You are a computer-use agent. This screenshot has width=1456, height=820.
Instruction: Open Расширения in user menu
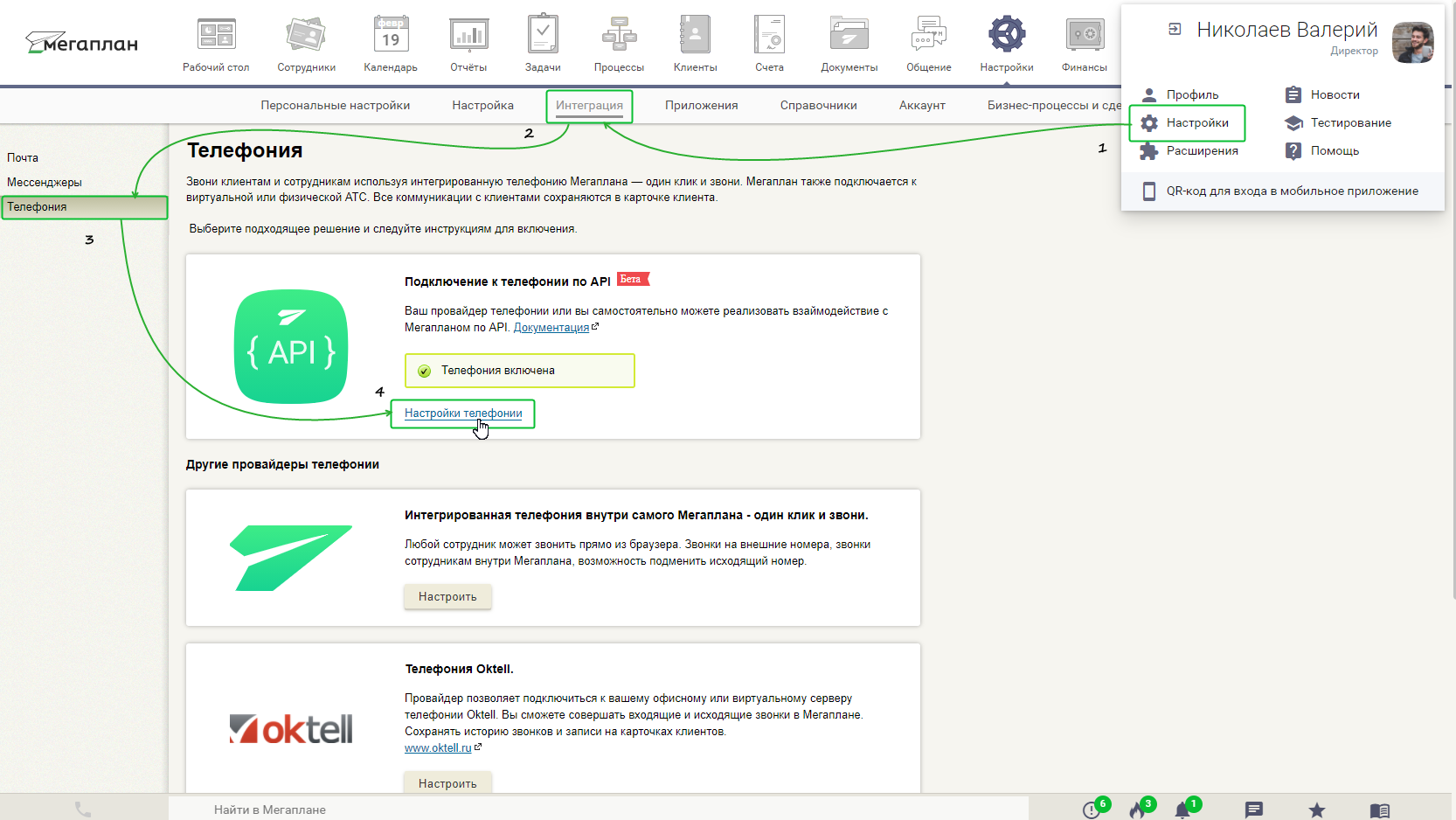click(1189, 150)
